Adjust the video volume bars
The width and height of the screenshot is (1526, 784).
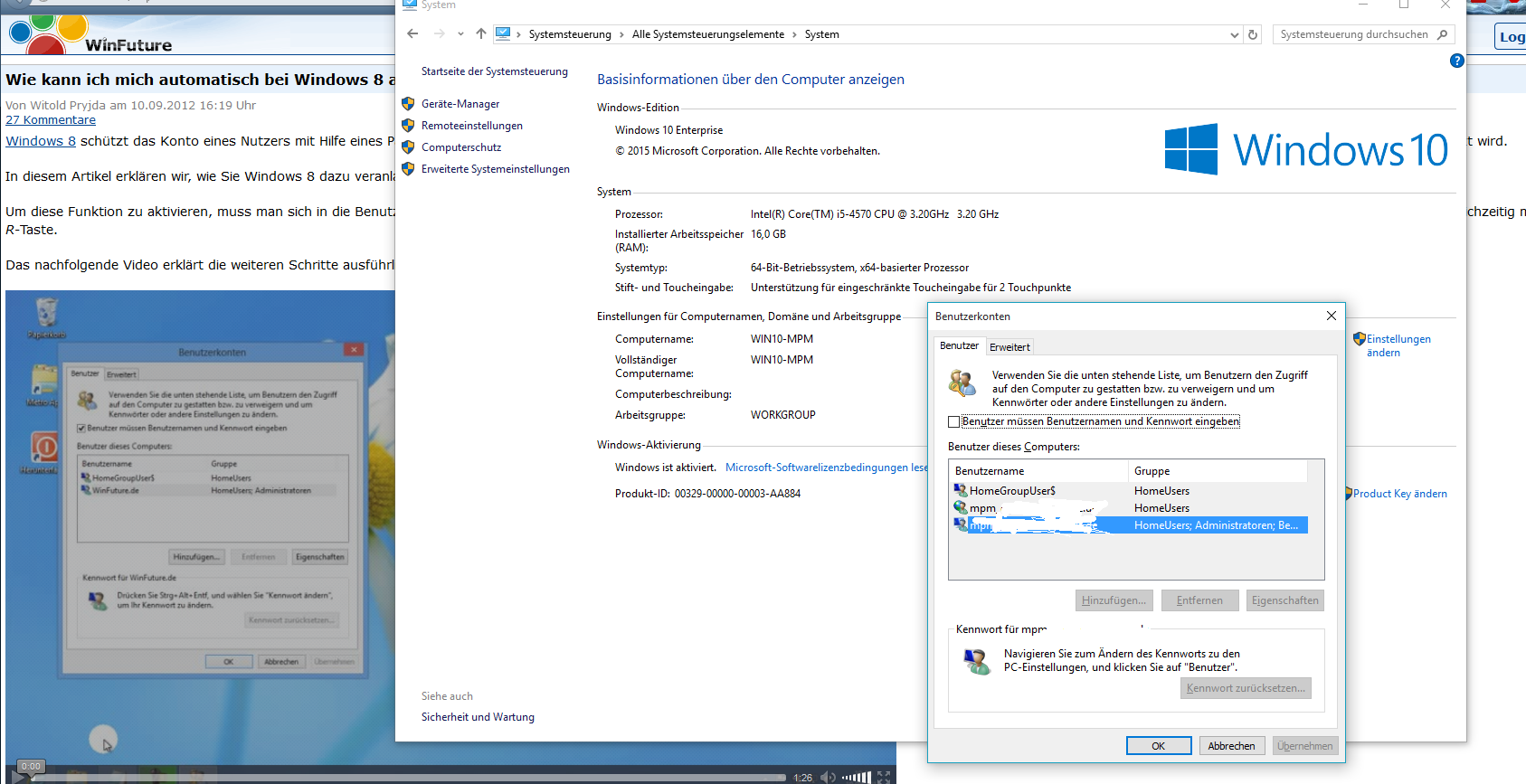[856, 777]
